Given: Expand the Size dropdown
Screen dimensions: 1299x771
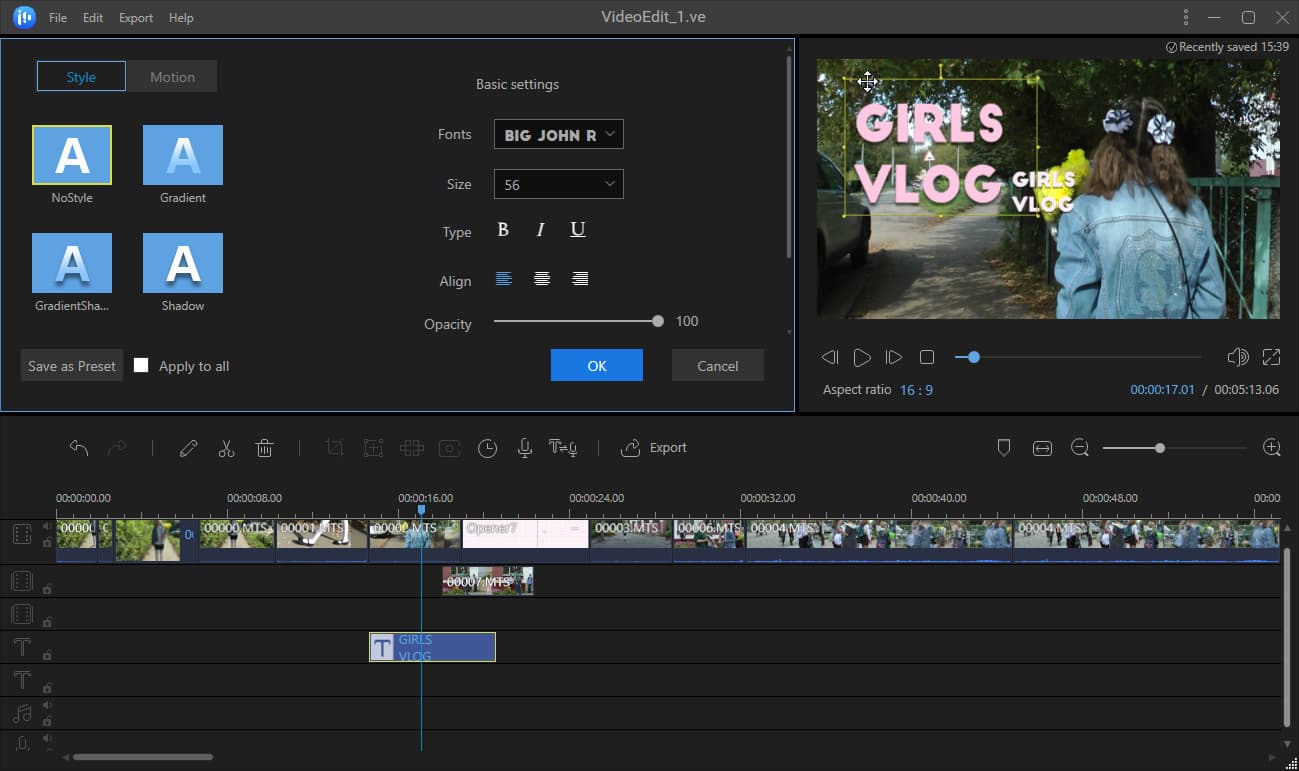Looking at the screenshot, I should [558, 185].
